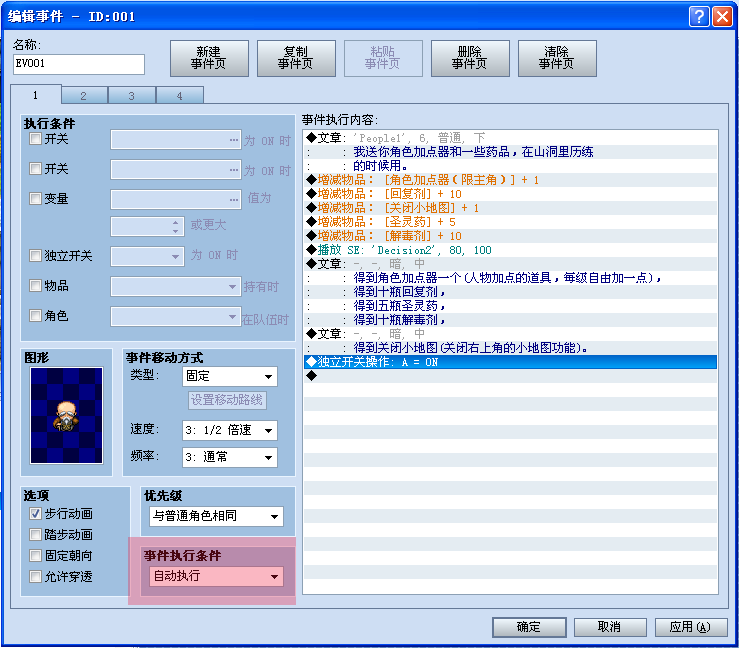The image size is (739, 648).
Task: Click 复制事件页 button
Action: 296,58
